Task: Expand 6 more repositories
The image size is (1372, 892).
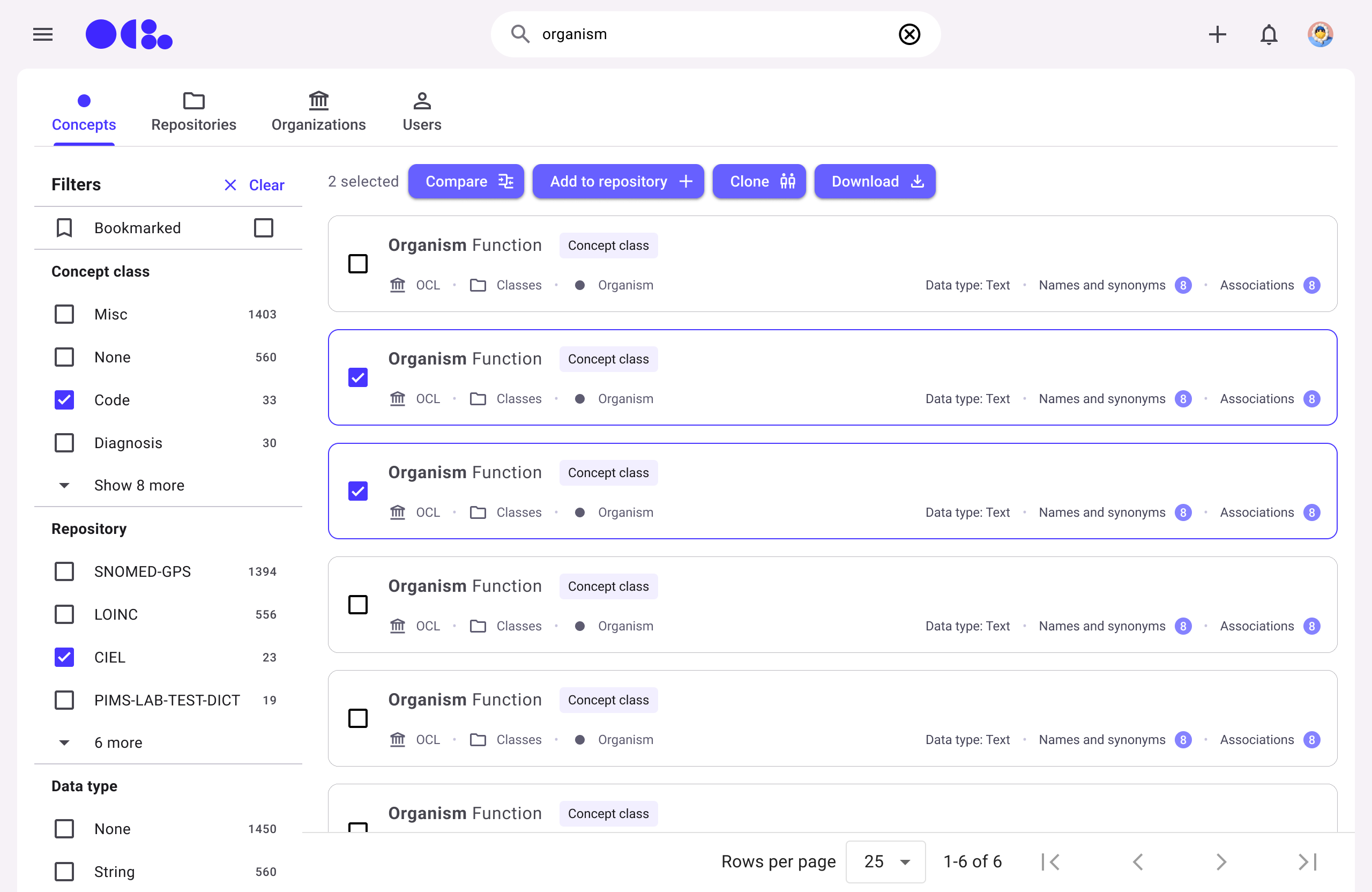Action: [x=117, y=742]
